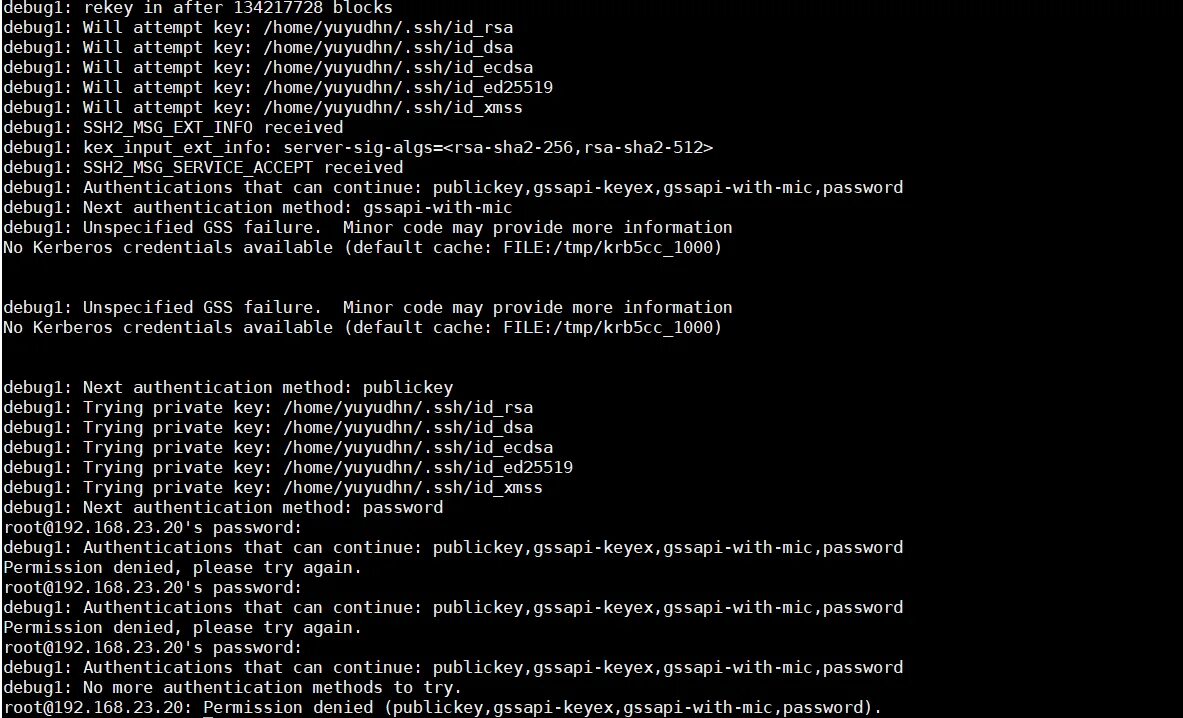
Task: Click the id_ecdsa path in 'Will attempt key' line
Action: click(x=398, y=68)
